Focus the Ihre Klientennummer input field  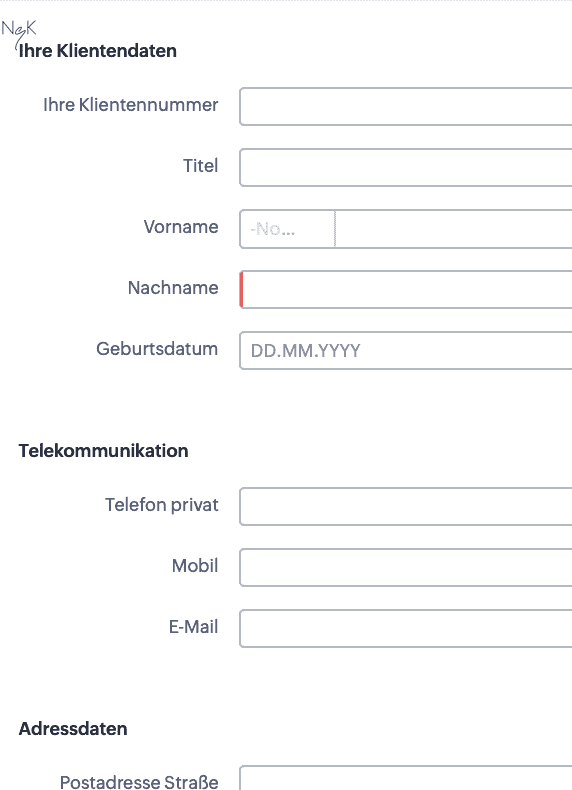[406, 106]
